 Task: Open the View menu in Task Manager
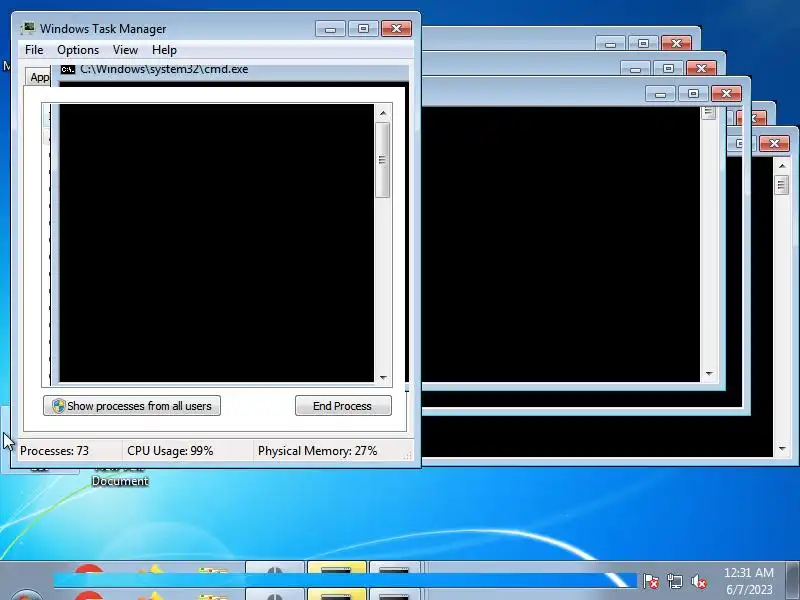tap(125, 50)
